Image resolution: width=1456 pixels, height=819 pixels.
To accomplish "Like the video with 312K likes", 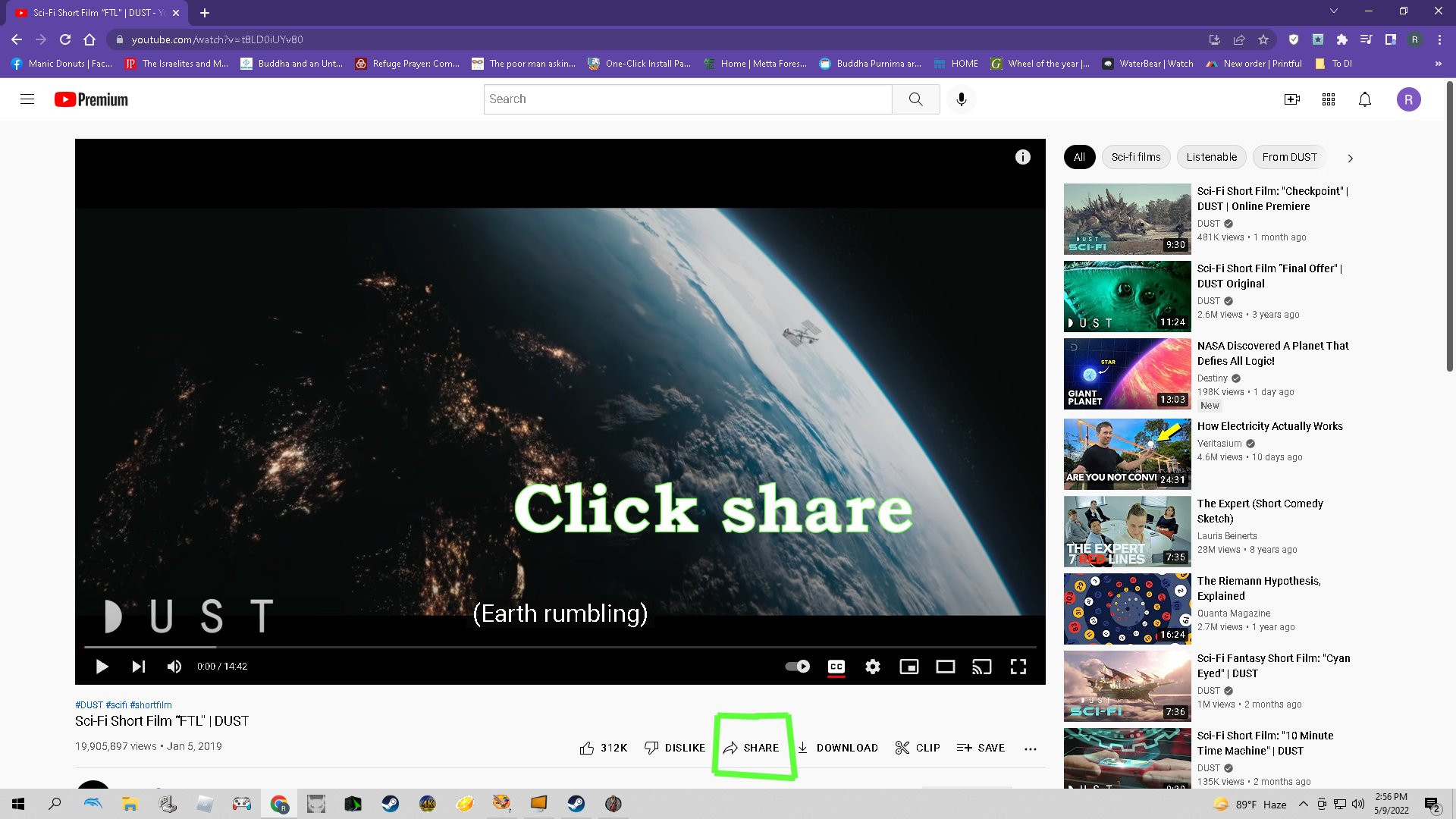I will (x=604, y=748).
